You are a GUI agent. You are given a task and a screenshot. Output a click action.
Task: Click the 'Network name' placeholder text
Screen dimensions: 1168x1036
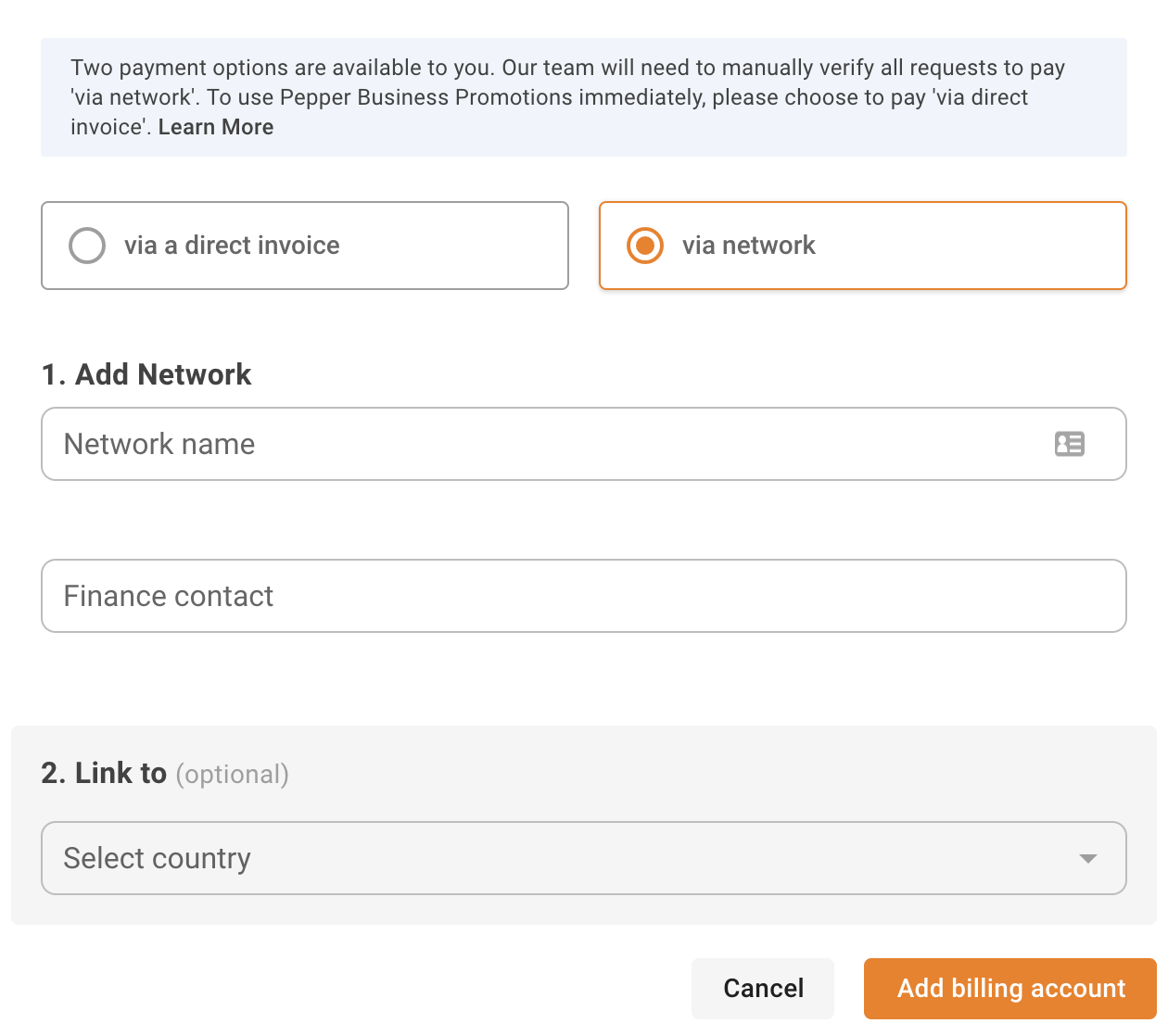[x=159, y=444]
